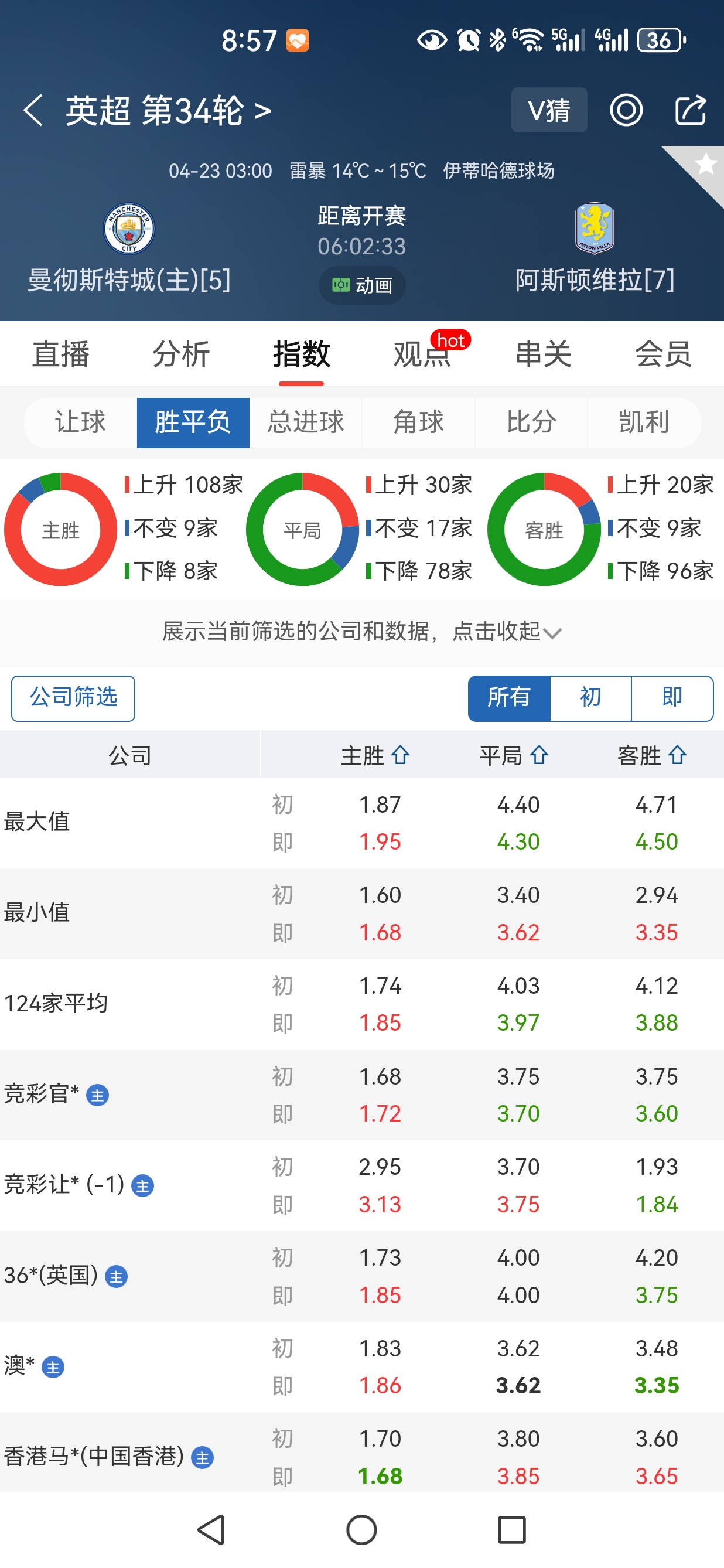Viewport: 724px width, 1568px height.
Task: Select 胜平负 odds sub-tab
Action: tap(193, 422)
